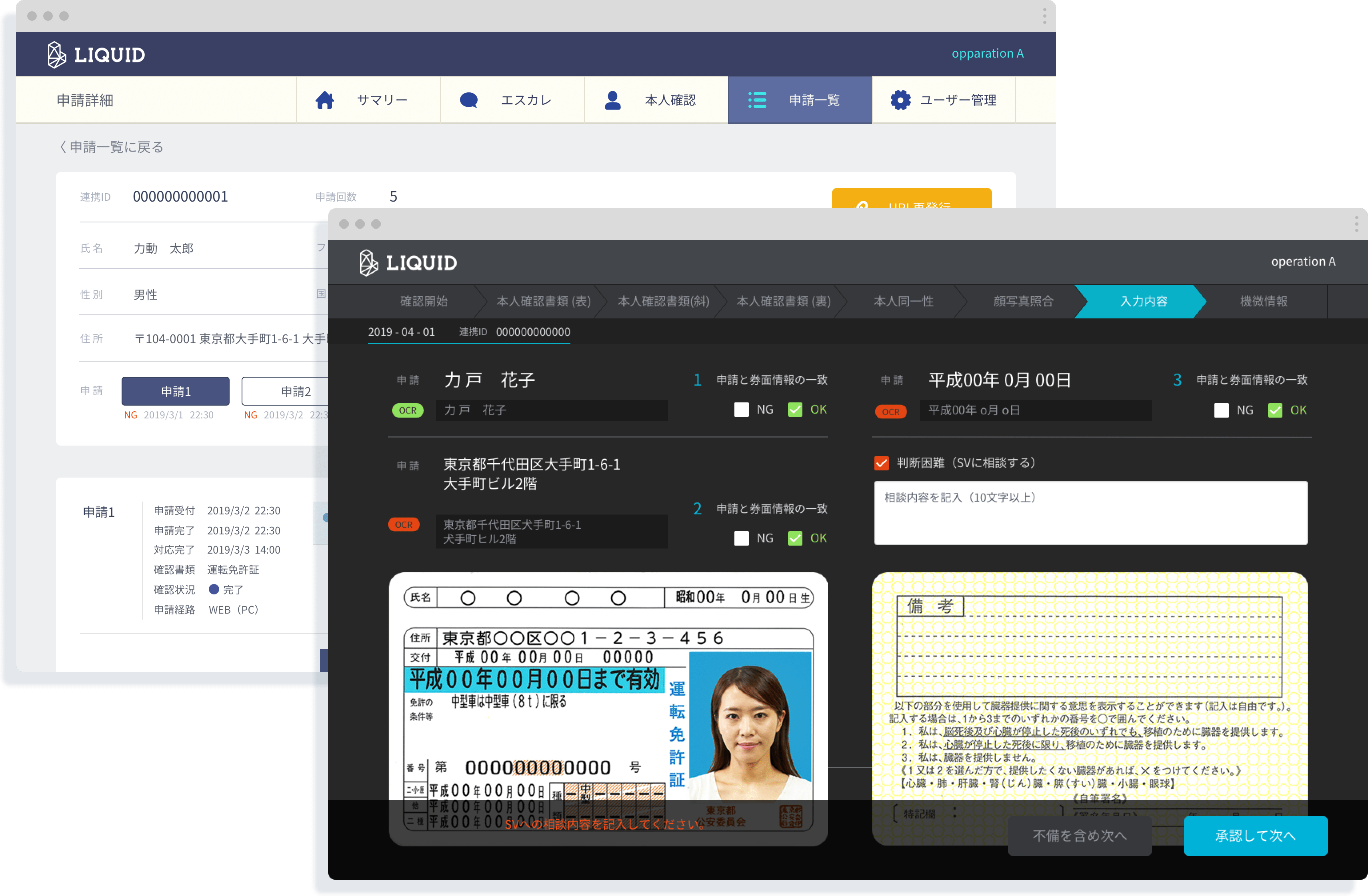Click the 相談内容を記入 text area
Screen dimensions: 1368x896
pos(1090,513)
